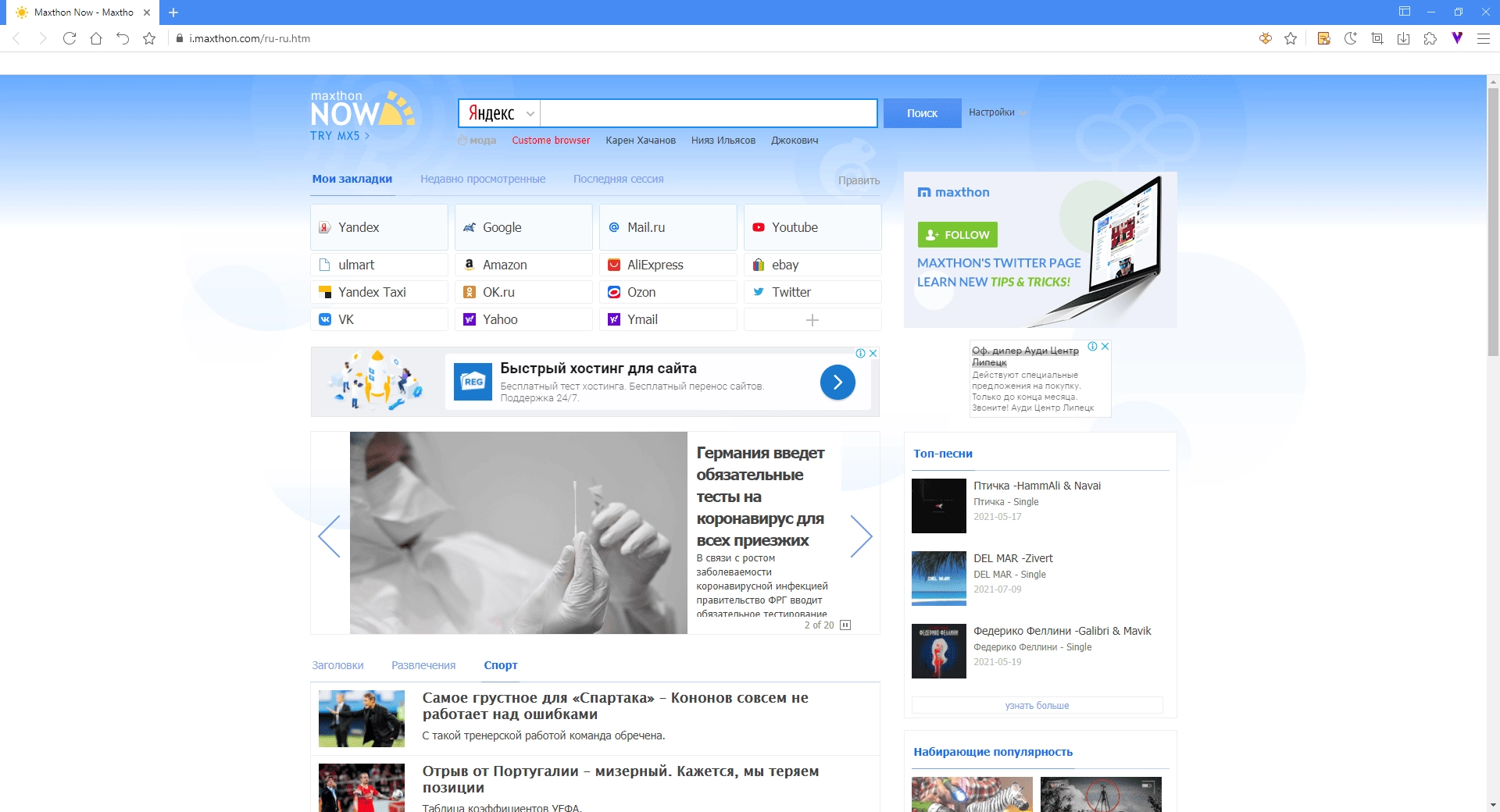Open the TRY MX5 link
The width and height of the screenshot is (1500, 812).
[340, 136]
